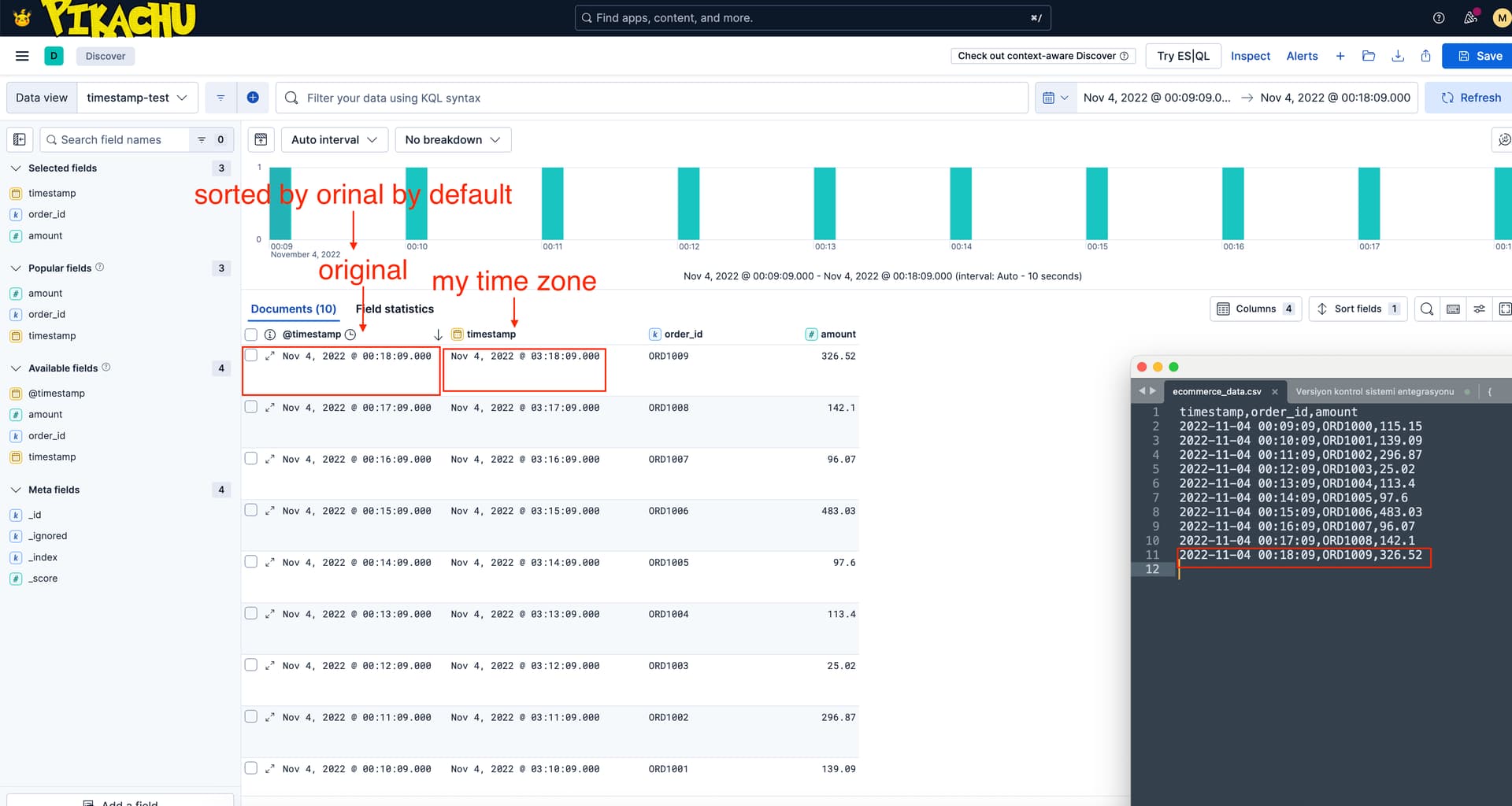This screenshot has width=1512, height=806.
Task: Click the 00:16 histogram bar
Action: (1233, 204)
